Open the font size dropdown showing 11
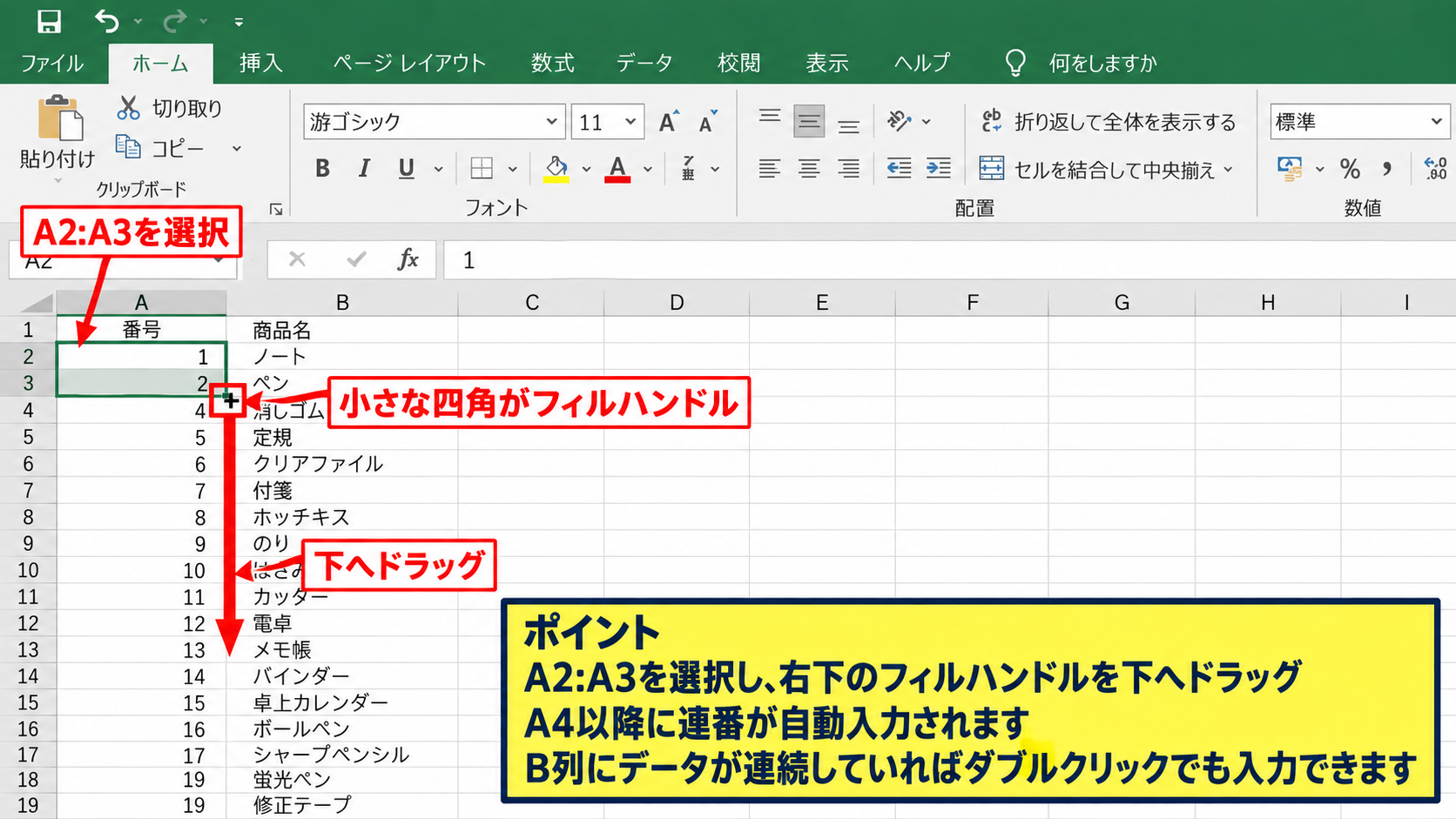 click(630, 122)
